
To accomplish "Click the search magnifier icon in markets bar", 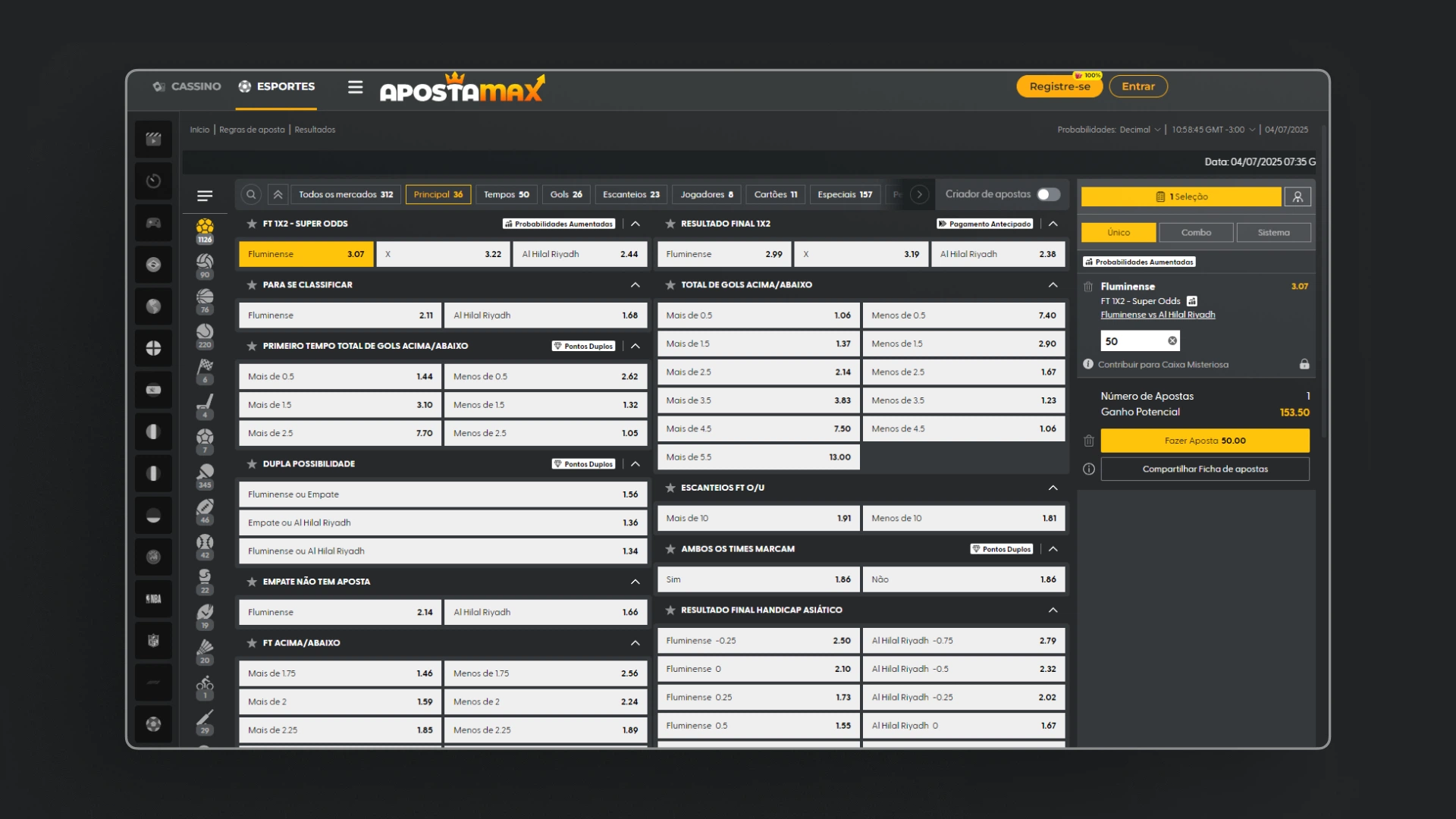I will (251, 195).
